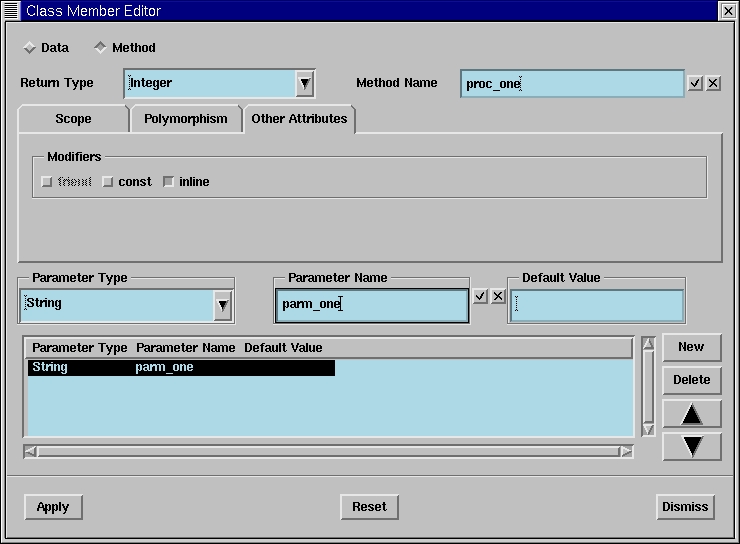Open window menu icon in title bar
740x544 pixels.
(11, 11)
